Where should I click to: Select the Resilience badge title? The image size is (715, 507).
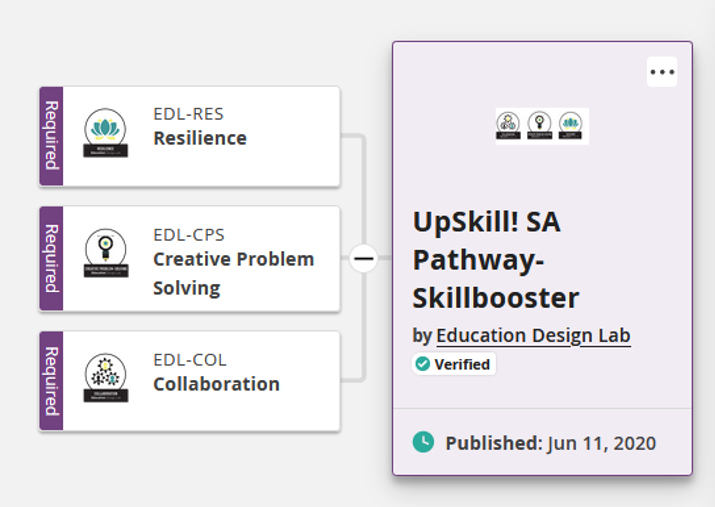point(200,138)
